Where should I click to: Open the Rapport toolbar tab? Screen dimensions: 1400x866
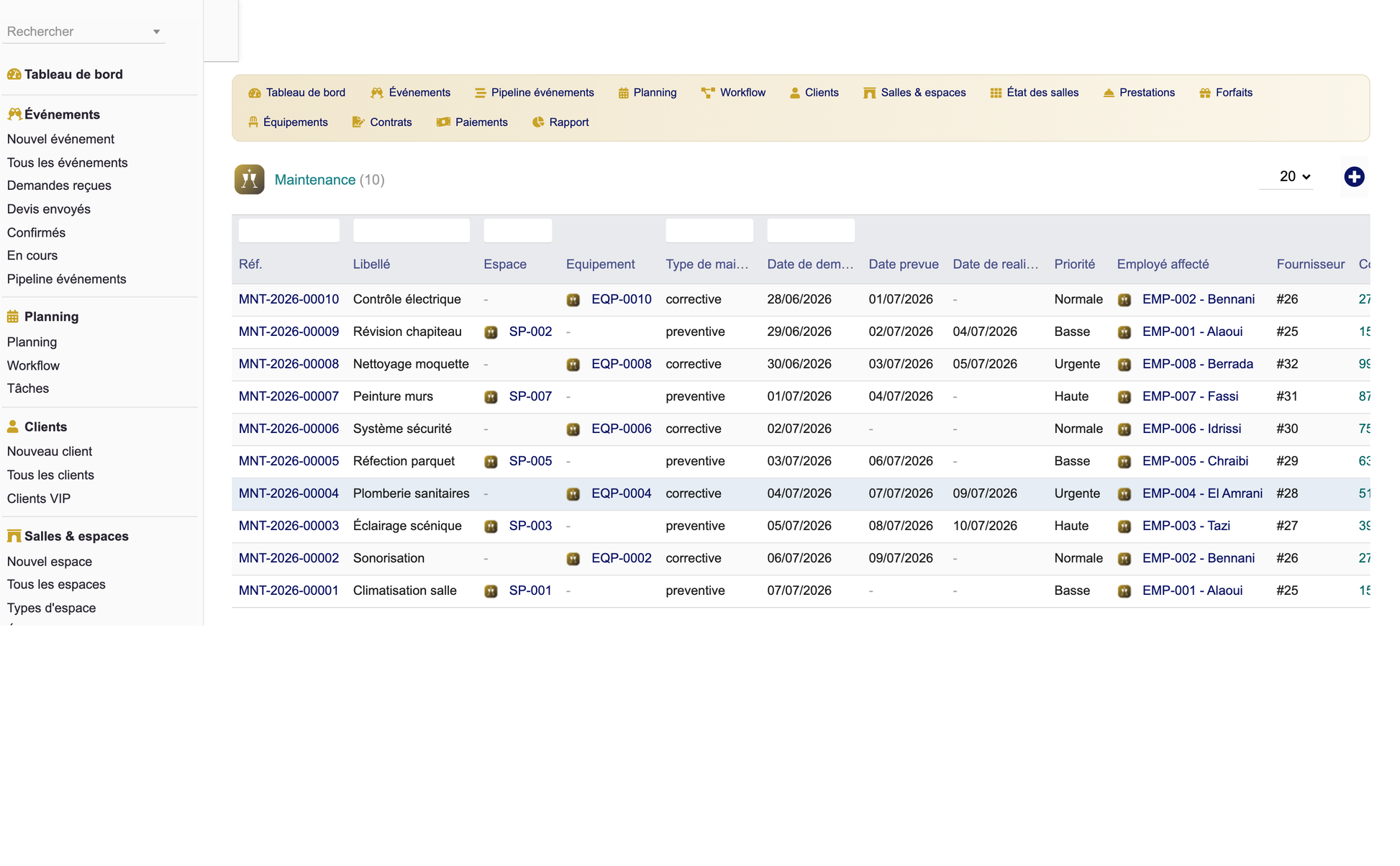[560, 122]
